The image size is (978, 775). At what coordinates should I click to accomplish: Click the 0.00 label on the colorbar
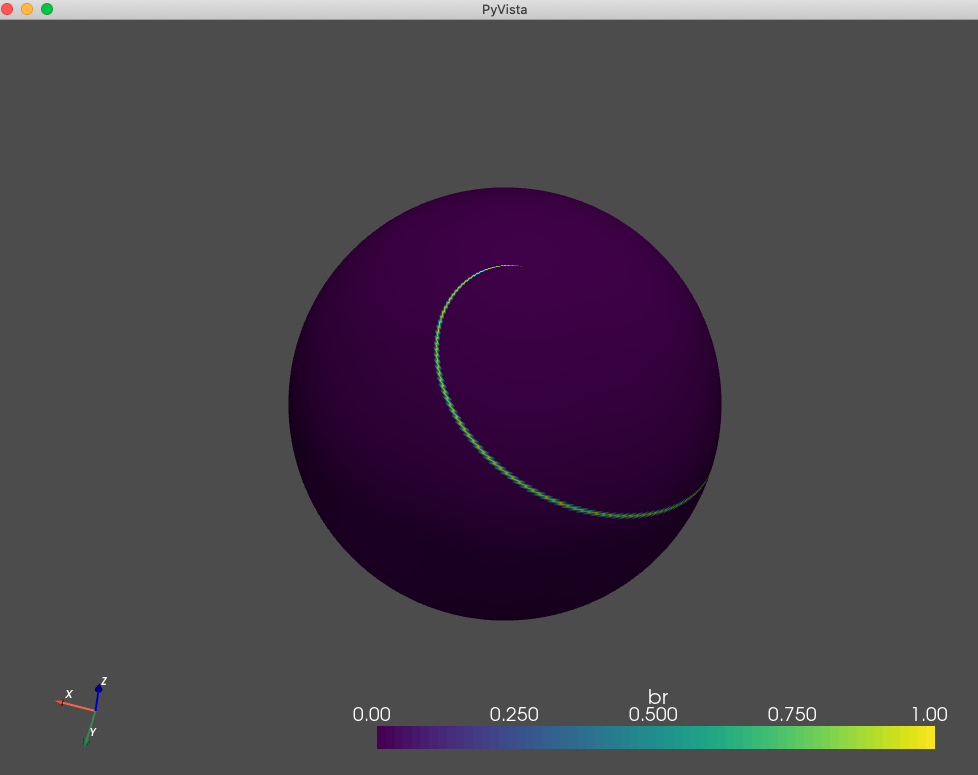tap(371, 715)
